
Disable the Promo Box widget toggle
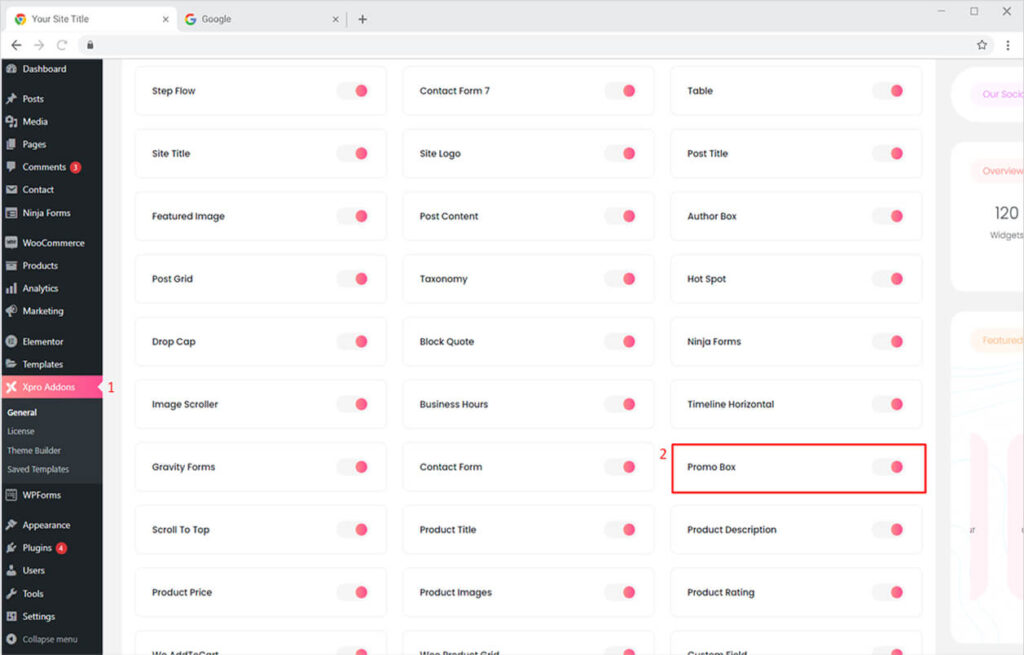tap(888, 467)
